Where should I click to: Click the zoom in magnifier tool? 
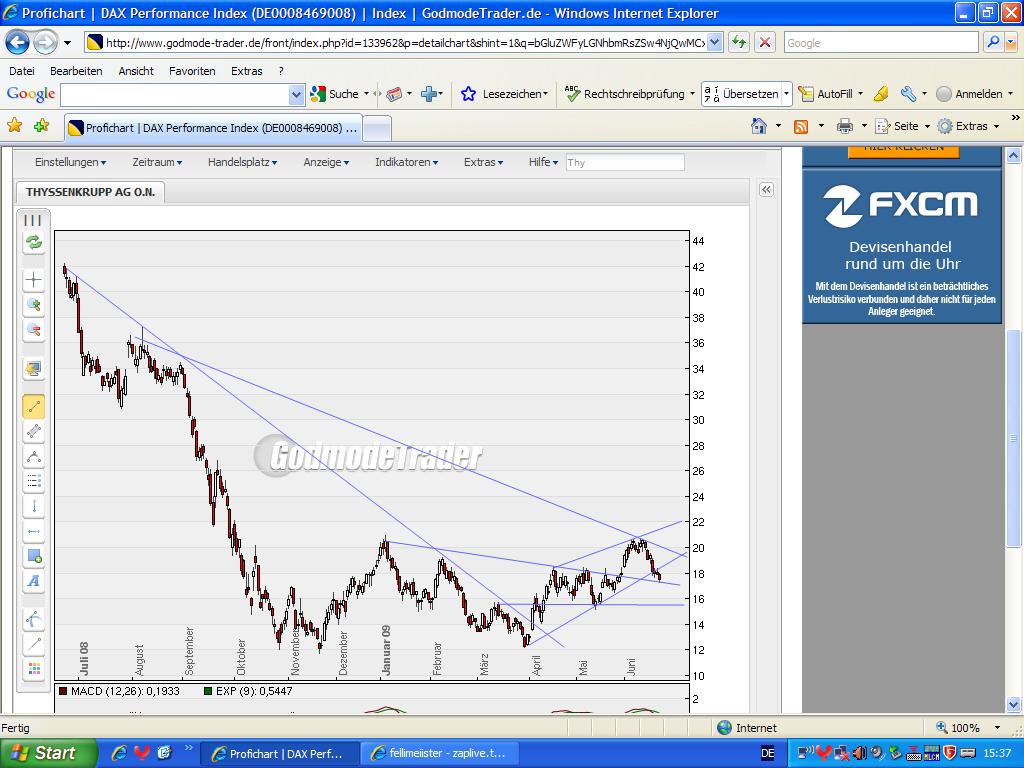click(x=34, y=305)
